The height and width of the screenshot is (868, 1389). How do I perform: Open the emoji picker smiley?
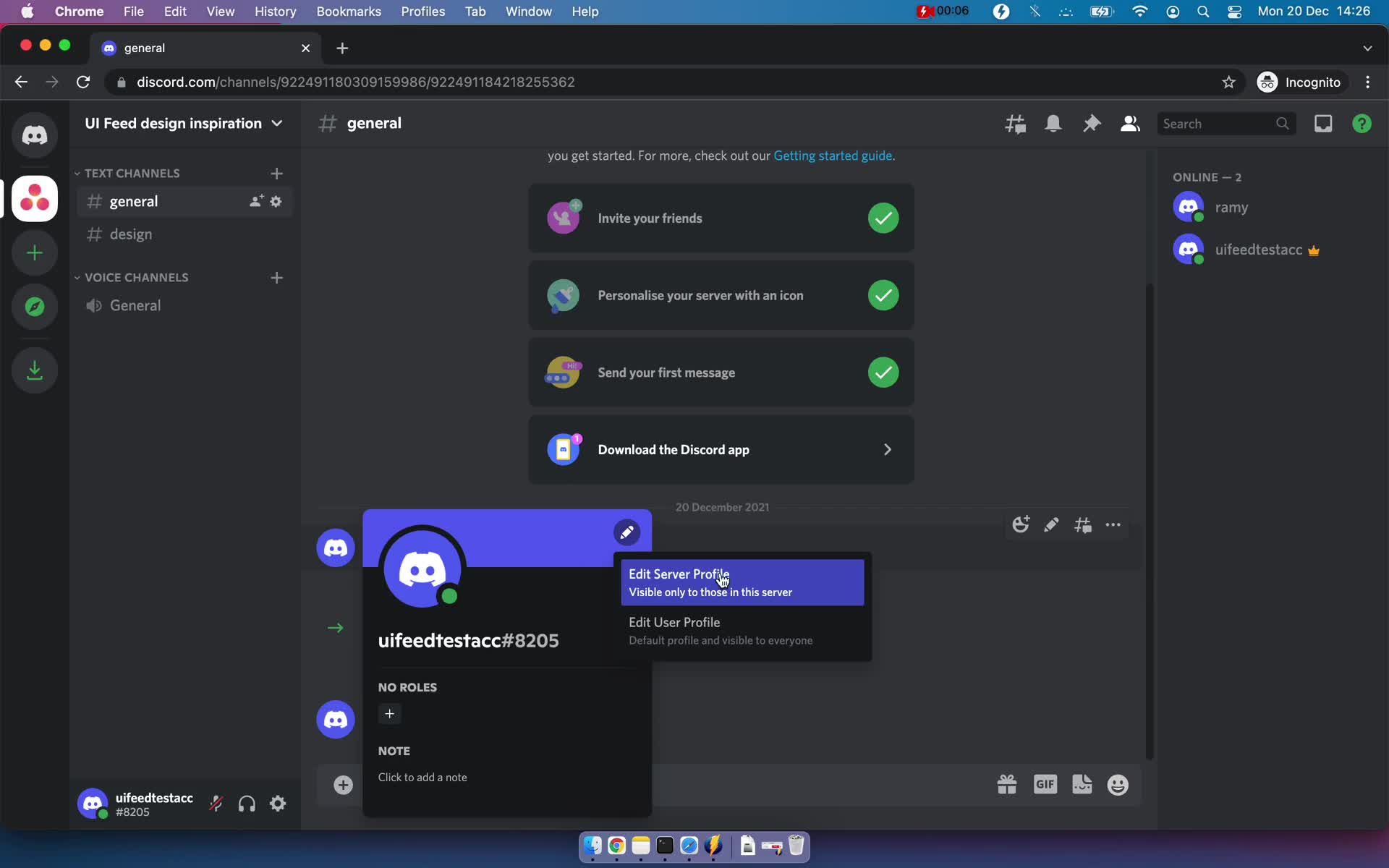pyautogui.click(x=1118, y=785)
